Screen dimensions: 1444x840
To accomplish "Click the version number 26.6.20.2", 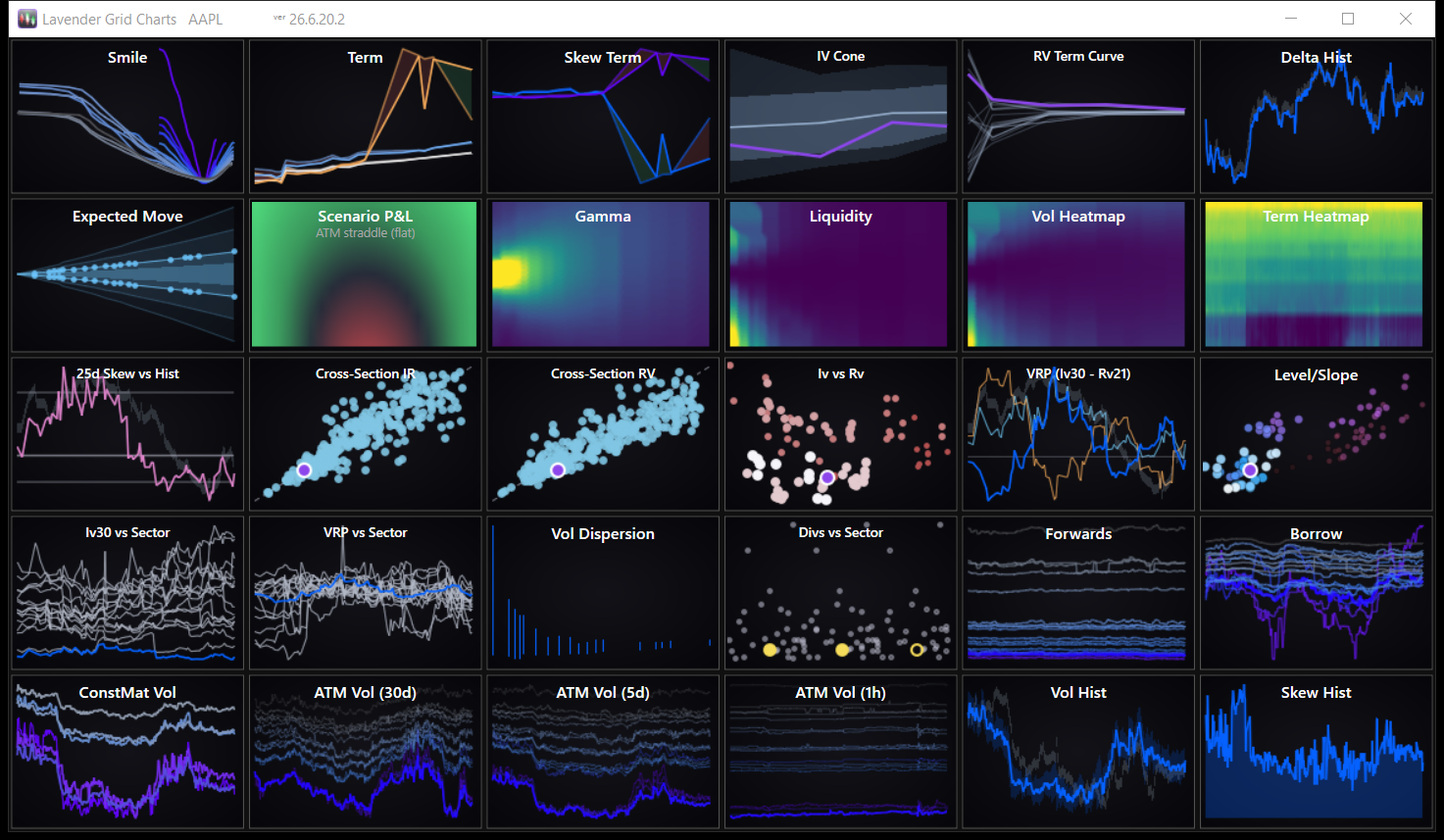I will tap(317, 20).
